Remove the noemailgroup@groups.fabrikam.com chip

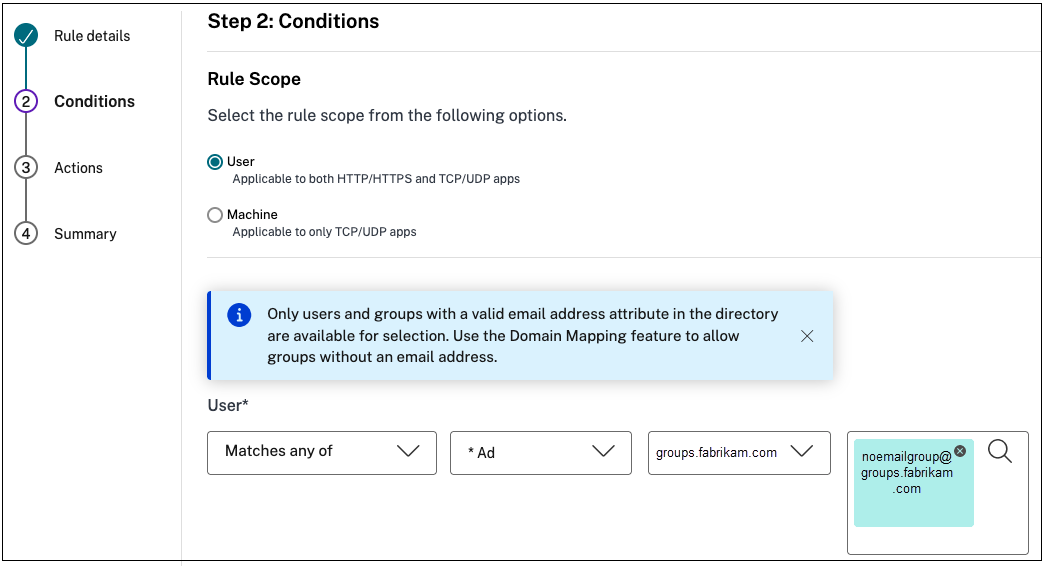click(x=960, y=451)
